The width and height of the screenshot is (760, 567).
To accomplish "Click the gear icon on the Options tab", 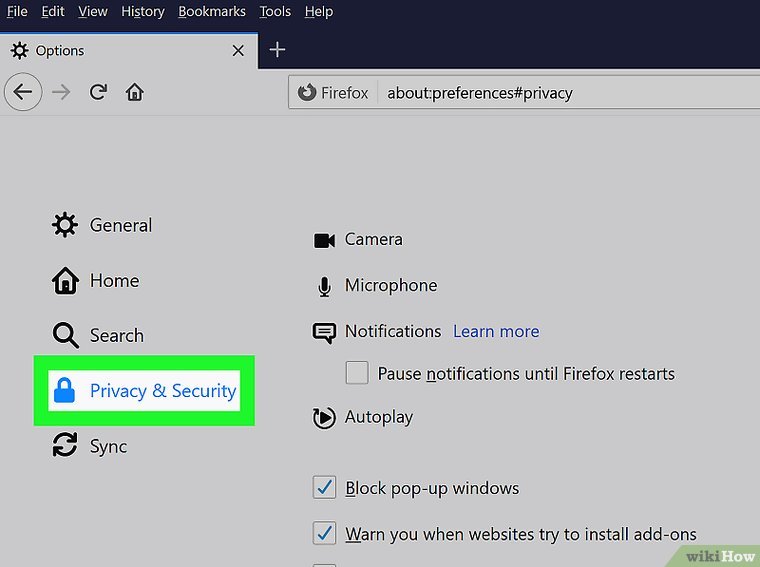I will [x=19, y=50].
